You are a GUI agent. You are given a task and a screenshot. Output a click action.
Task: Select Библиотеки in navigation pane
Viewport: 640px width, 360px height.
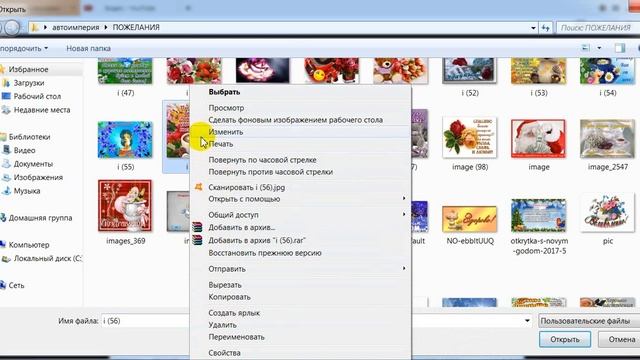[29, 137]
